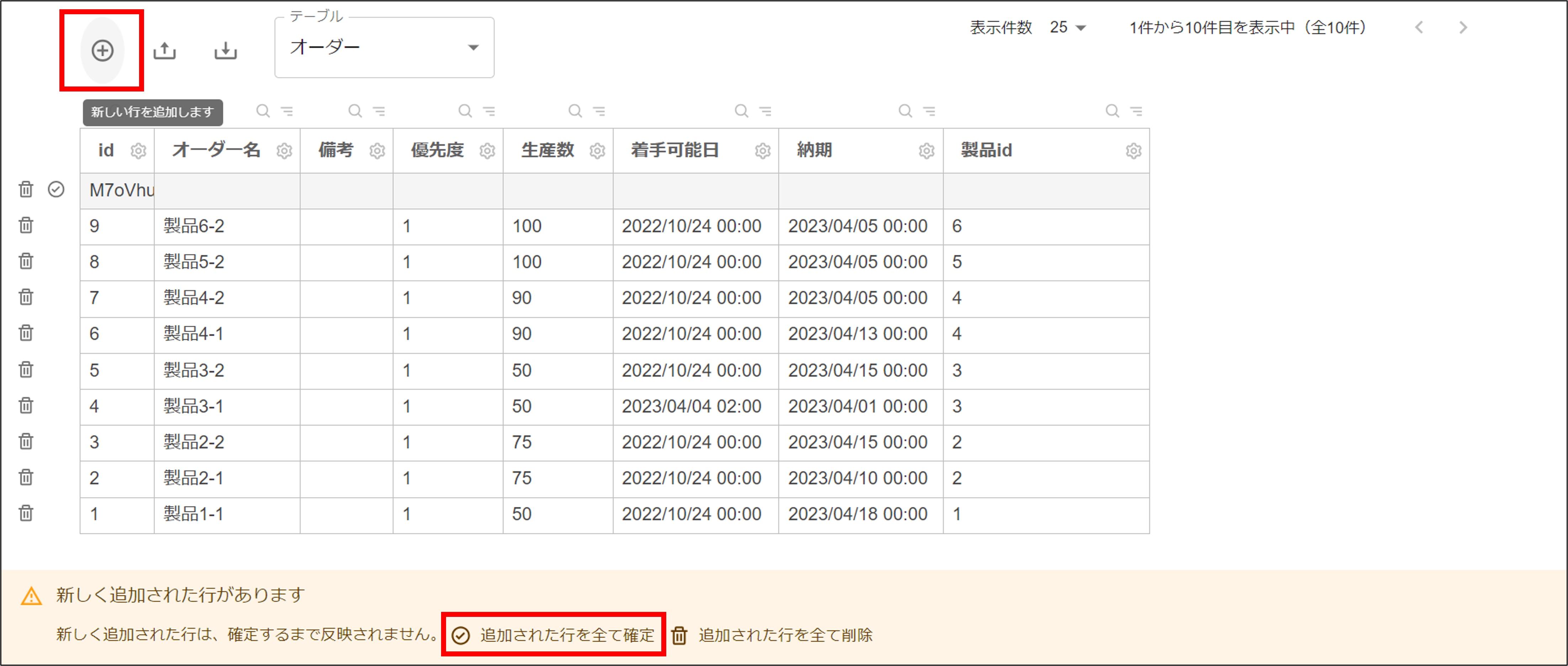The image size is (1568, 666).
Task: Delete row 製品5-2 with trash icon
Action: click(26, 261)
